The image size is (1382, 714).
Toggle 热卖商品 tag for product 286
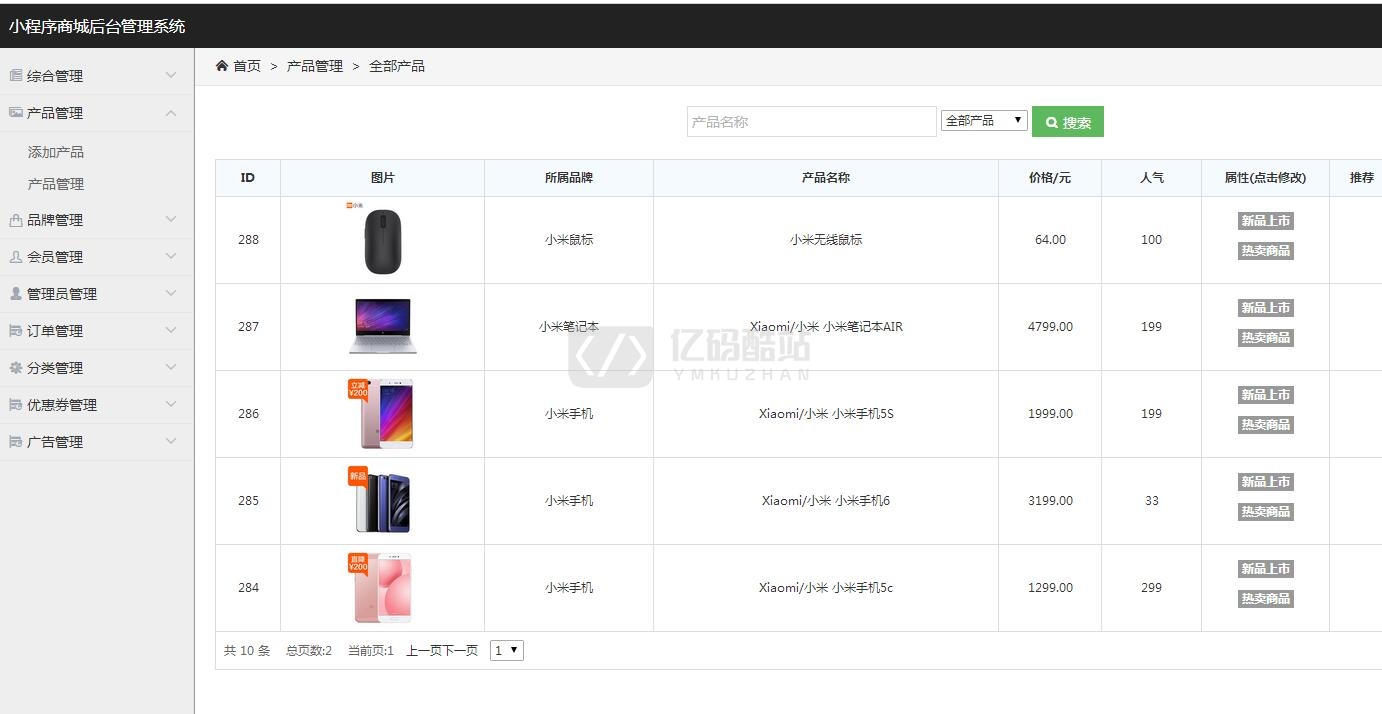(1266, 425)
